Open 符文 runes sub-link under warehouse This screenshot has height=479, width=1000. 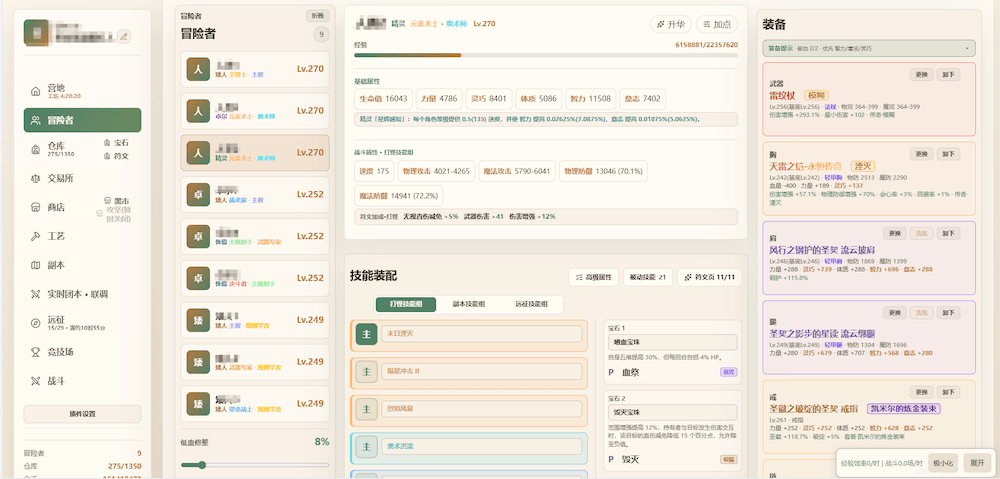click(x=116, y=156)
